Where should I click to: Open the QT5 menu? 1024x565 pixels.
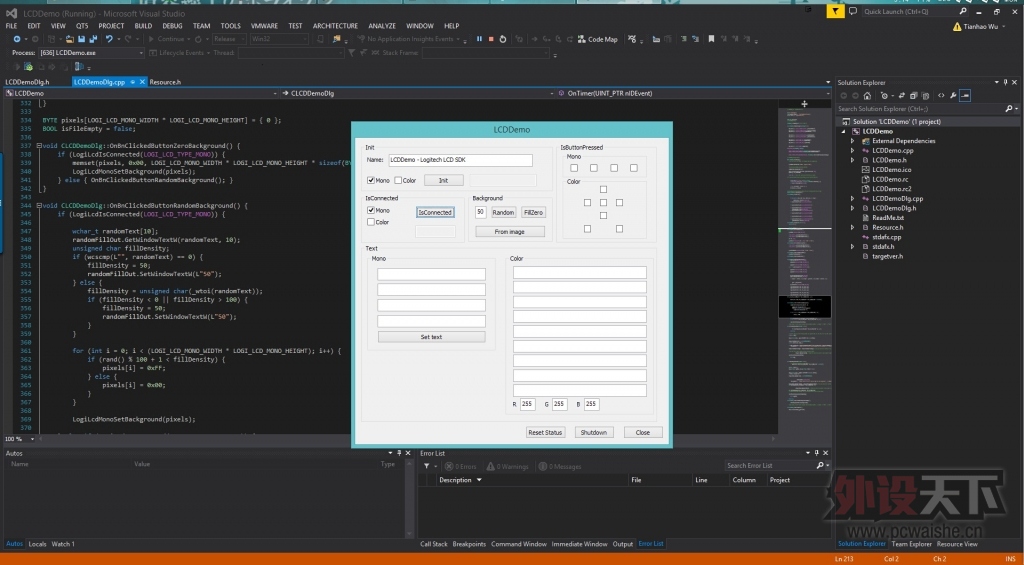point(82,26)
